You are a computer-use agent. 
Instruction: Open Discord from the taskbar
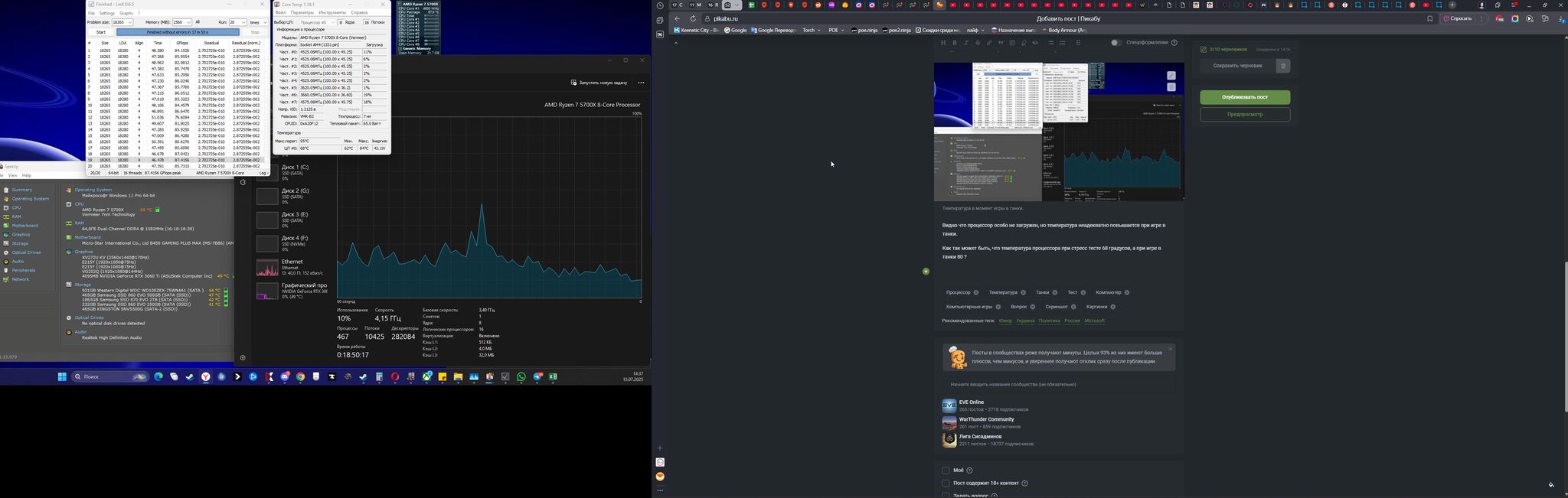(285, 377)
